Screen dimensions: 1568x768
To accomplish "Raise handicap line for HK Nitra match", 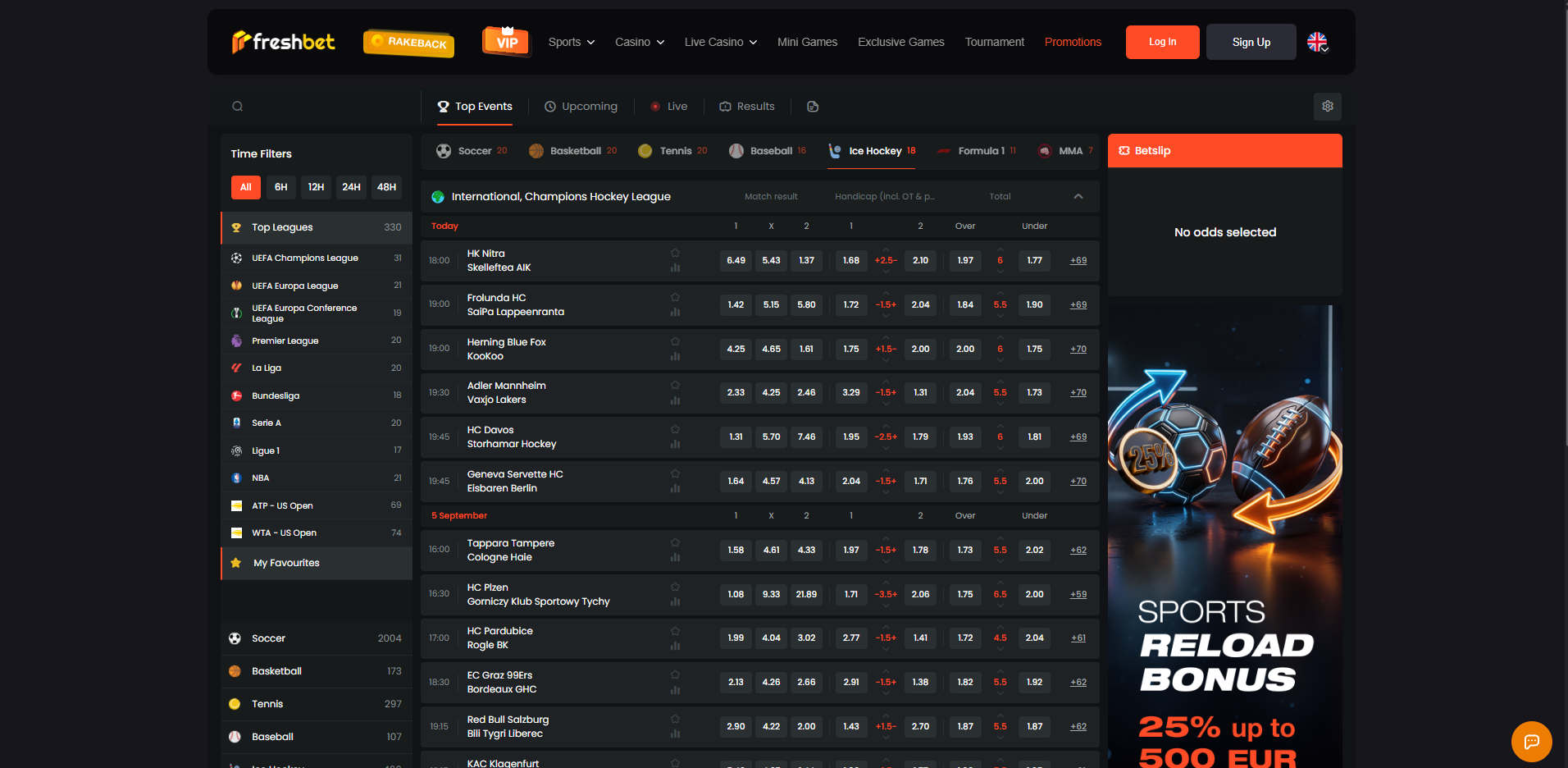I will [886, 250].
